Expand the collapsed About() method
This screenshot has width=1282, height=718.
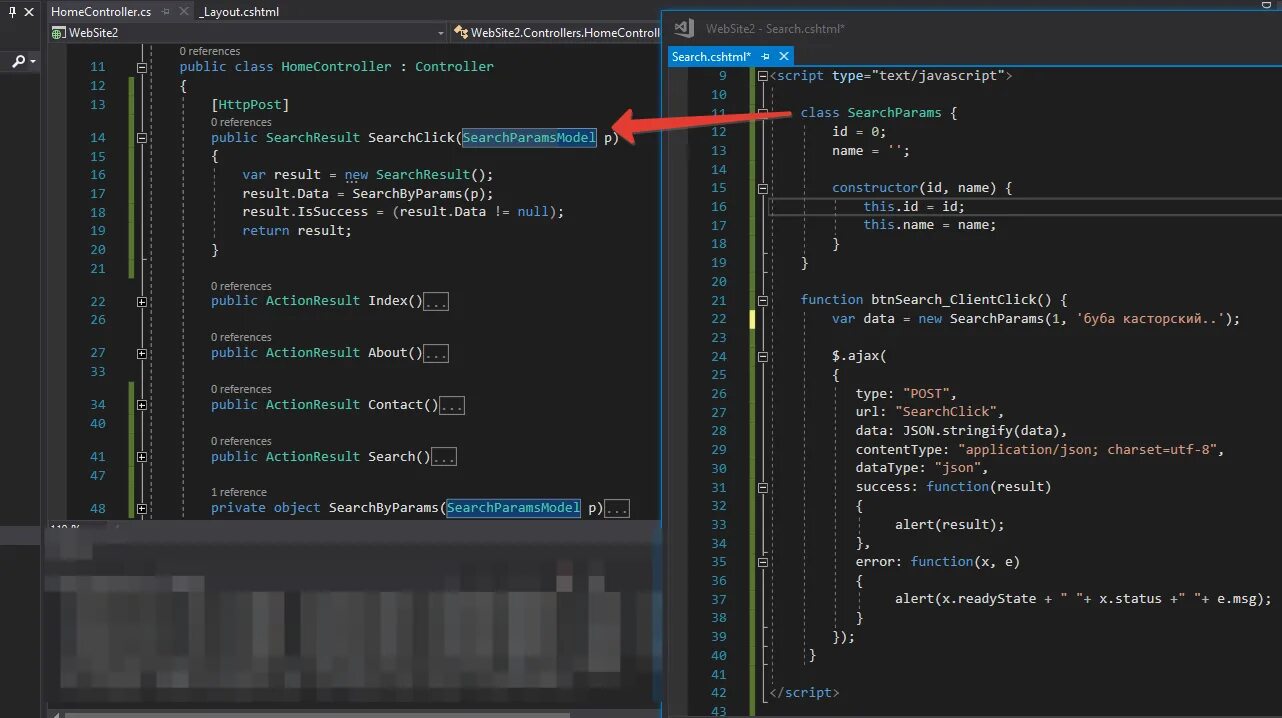coord(142,353)
